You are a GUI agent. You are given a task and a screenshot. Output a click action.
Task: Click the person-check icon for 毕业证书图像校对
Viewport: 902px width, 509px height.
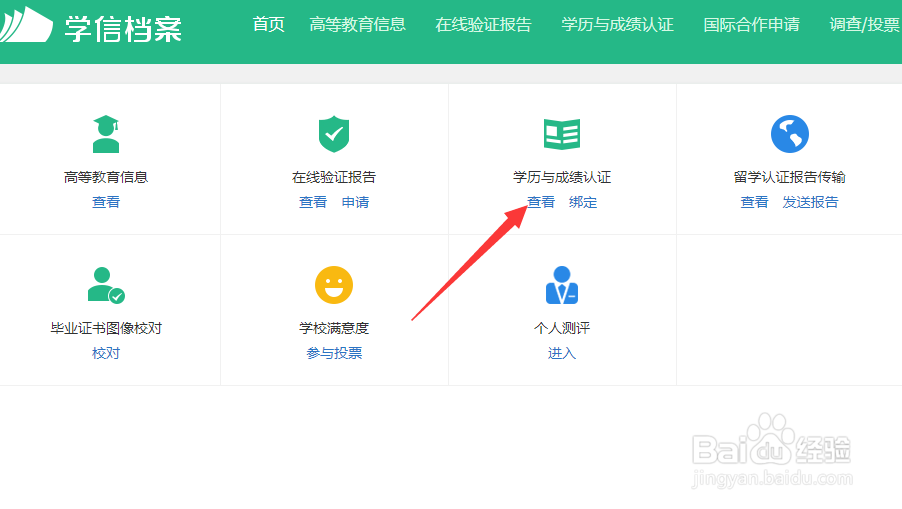point(106,285)
